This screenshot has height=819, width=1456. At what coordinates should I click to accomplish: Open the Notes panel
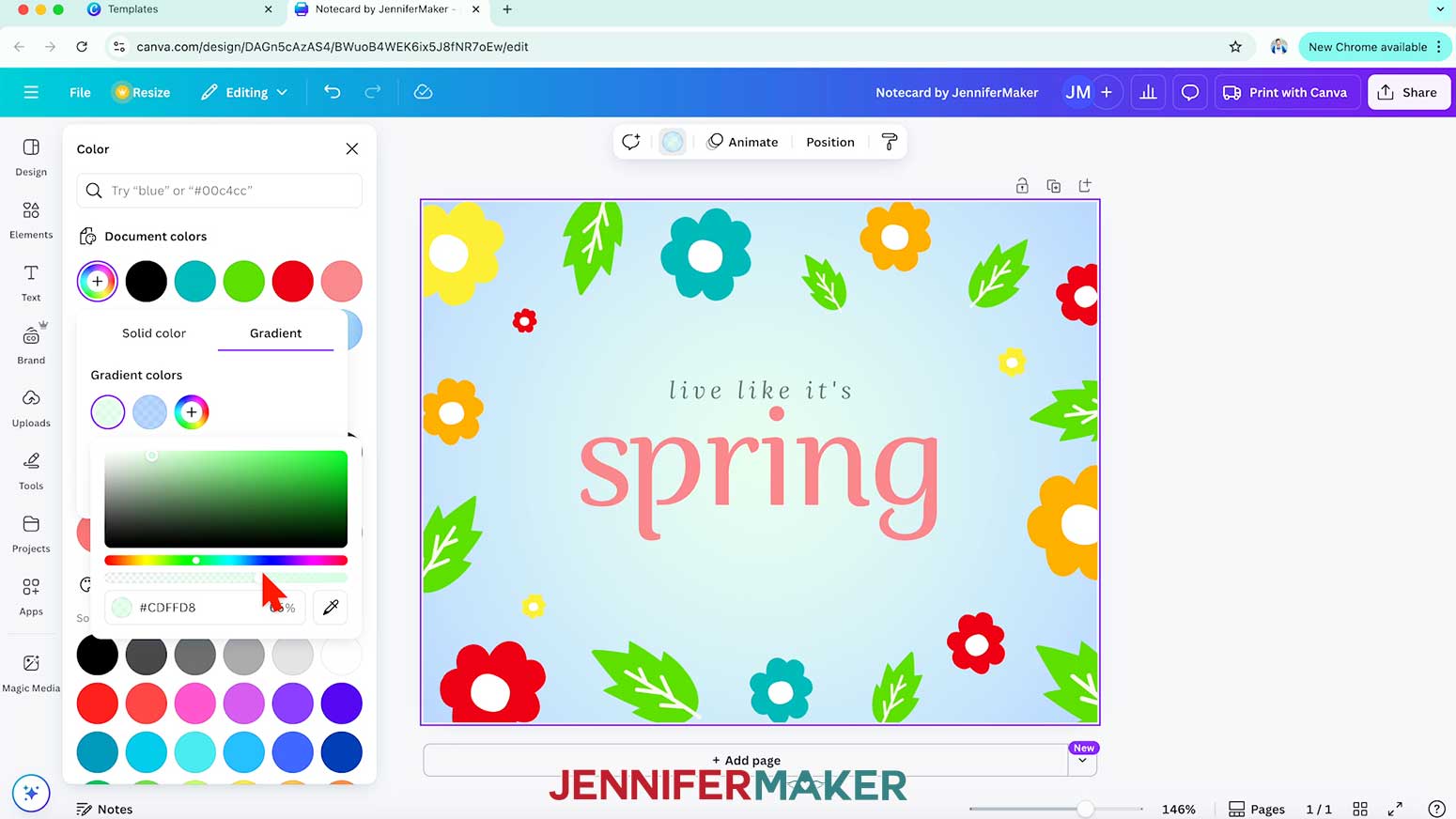click(x=104, y=809)
